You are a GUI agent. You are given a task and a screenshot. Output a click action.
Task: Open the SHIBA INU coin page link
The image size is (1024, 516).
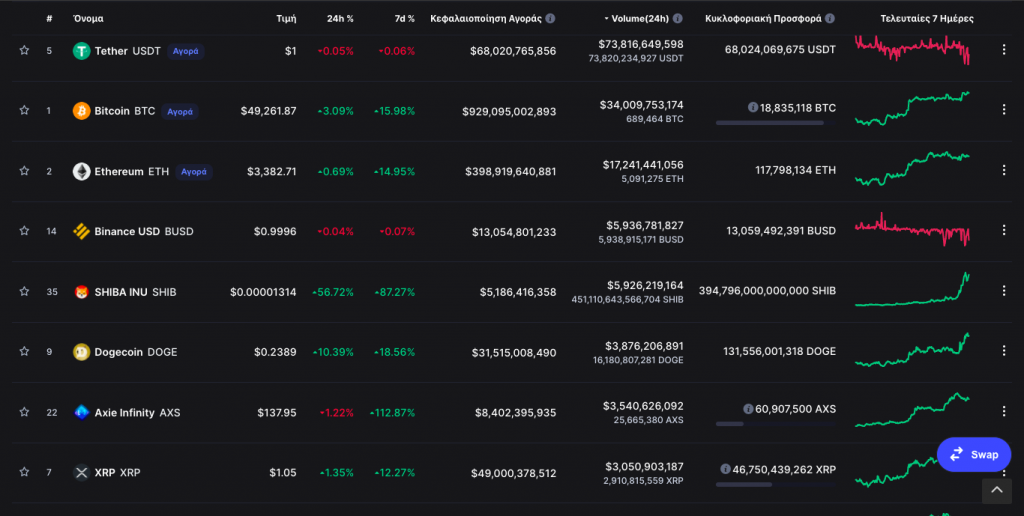[x=135, y=292]
